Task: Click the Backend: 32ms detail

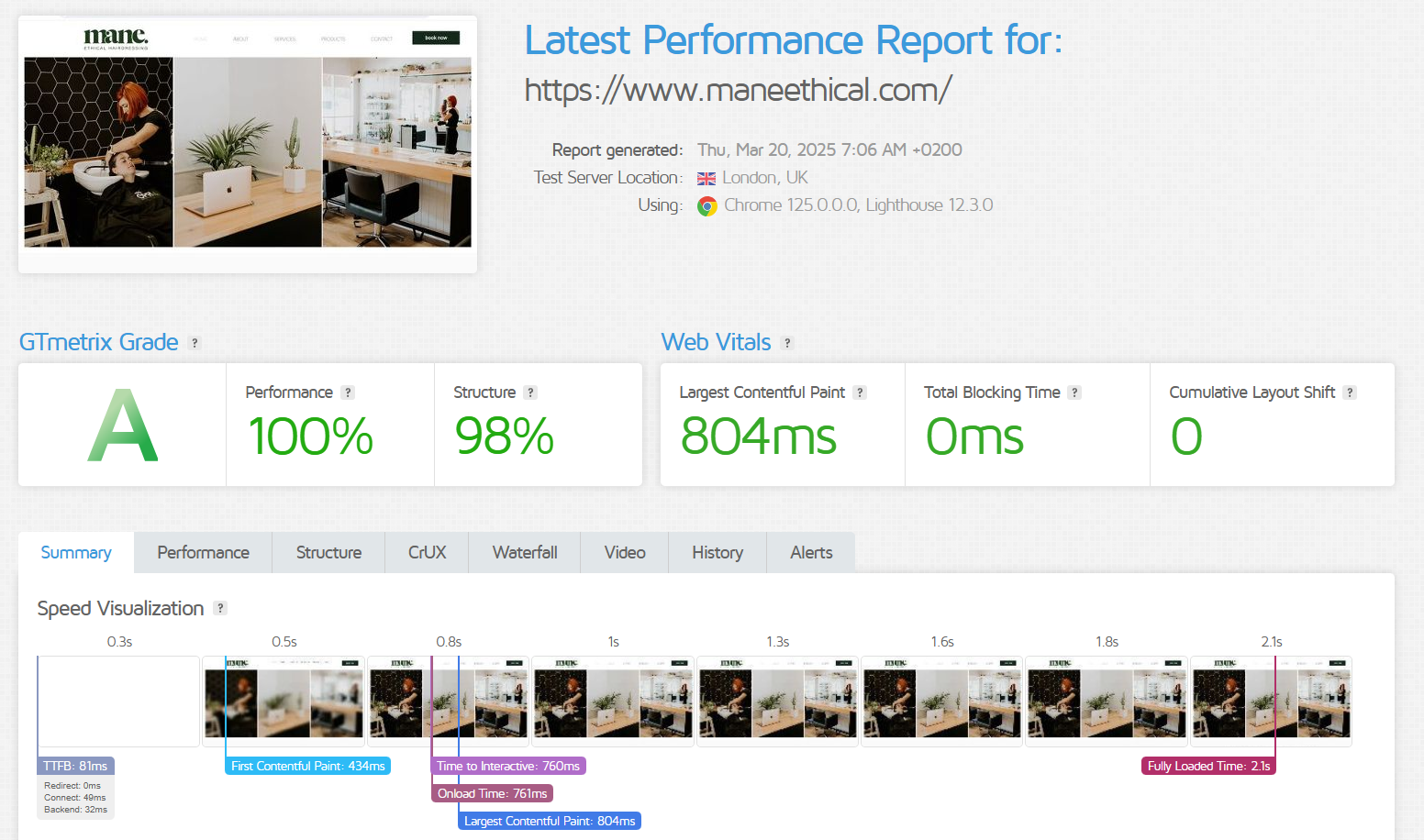Action: pyautogui.click(x=75, y=810)
